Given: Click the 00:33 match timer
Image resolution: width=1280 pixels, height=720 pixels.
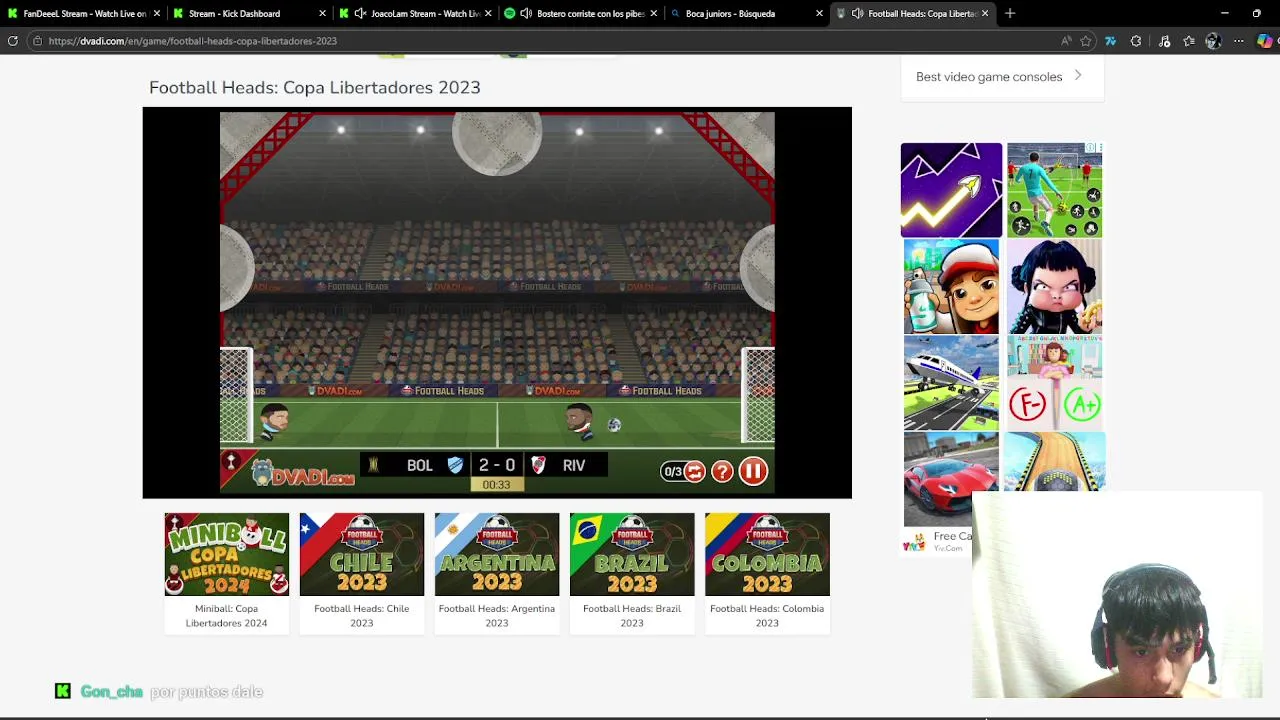Looking at the screenshot, I should (497, 485).
